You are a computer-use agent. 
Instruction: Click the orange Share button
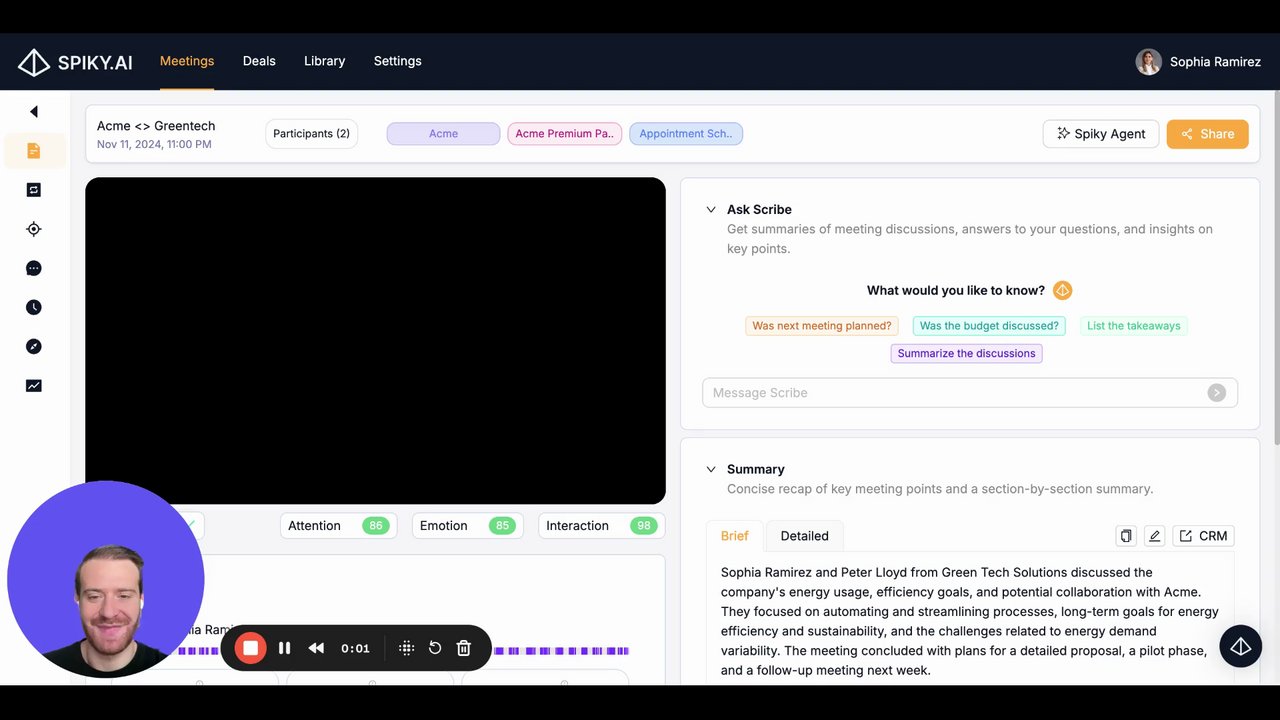pyautogui.click(x=1207, y=134)
